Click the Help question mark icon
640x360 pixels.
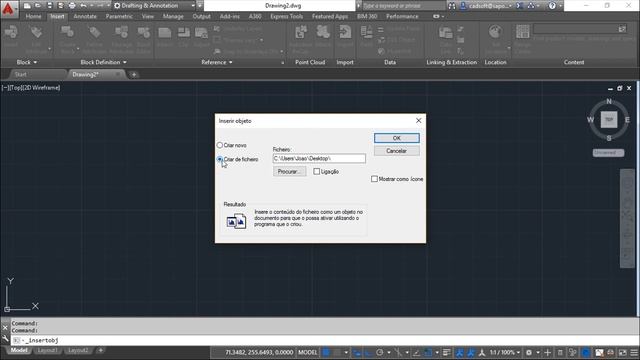click(x=552, y=6)
